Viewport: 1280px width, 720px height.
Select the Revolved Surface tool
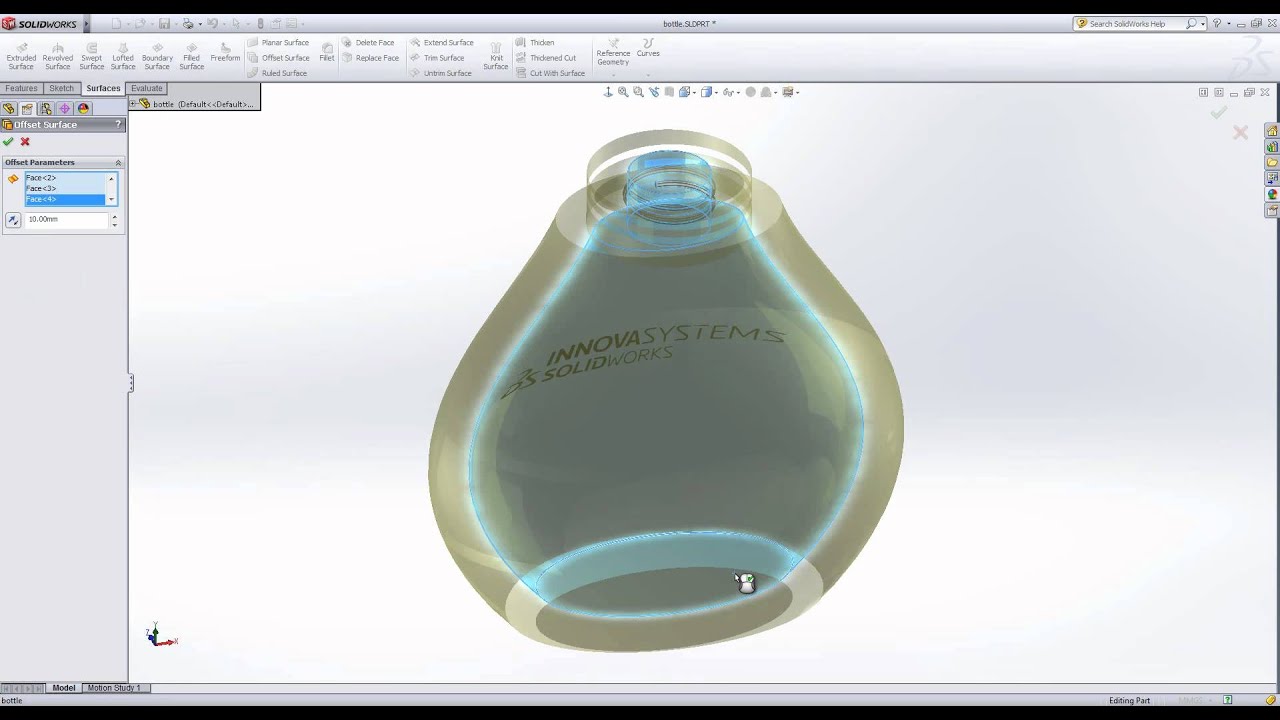(x=58, y=56)
